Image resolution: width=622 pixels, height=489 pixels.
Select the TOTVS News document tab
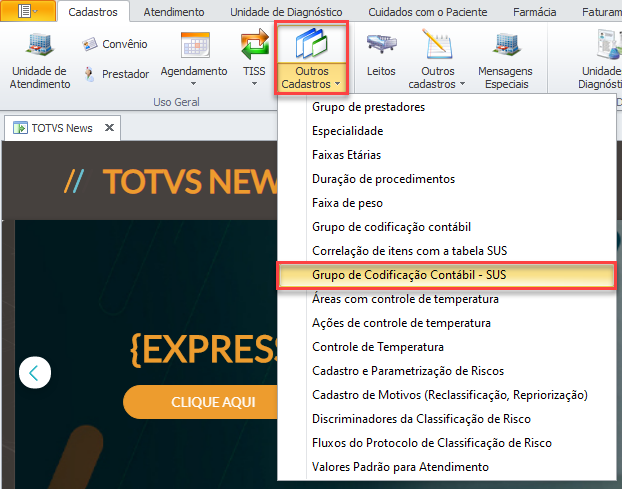coord(62,128)
